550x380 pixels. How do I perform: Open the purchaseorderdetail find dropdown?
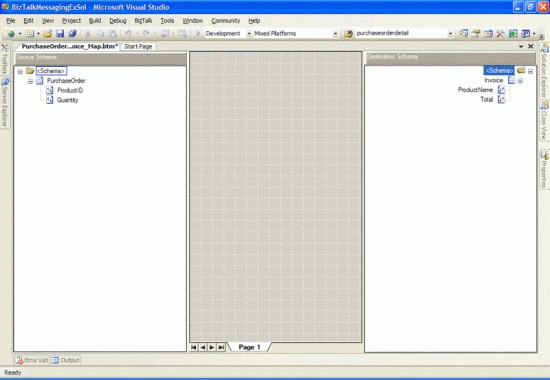point(450,34)
